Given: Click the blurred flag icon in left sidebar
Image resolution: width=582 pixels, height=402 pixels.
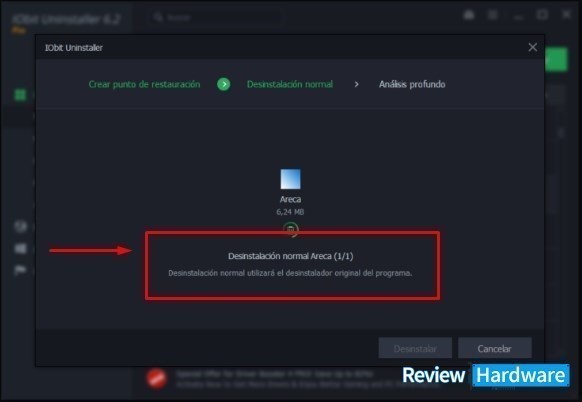Looking at the screenshot, I should point(20,270).
